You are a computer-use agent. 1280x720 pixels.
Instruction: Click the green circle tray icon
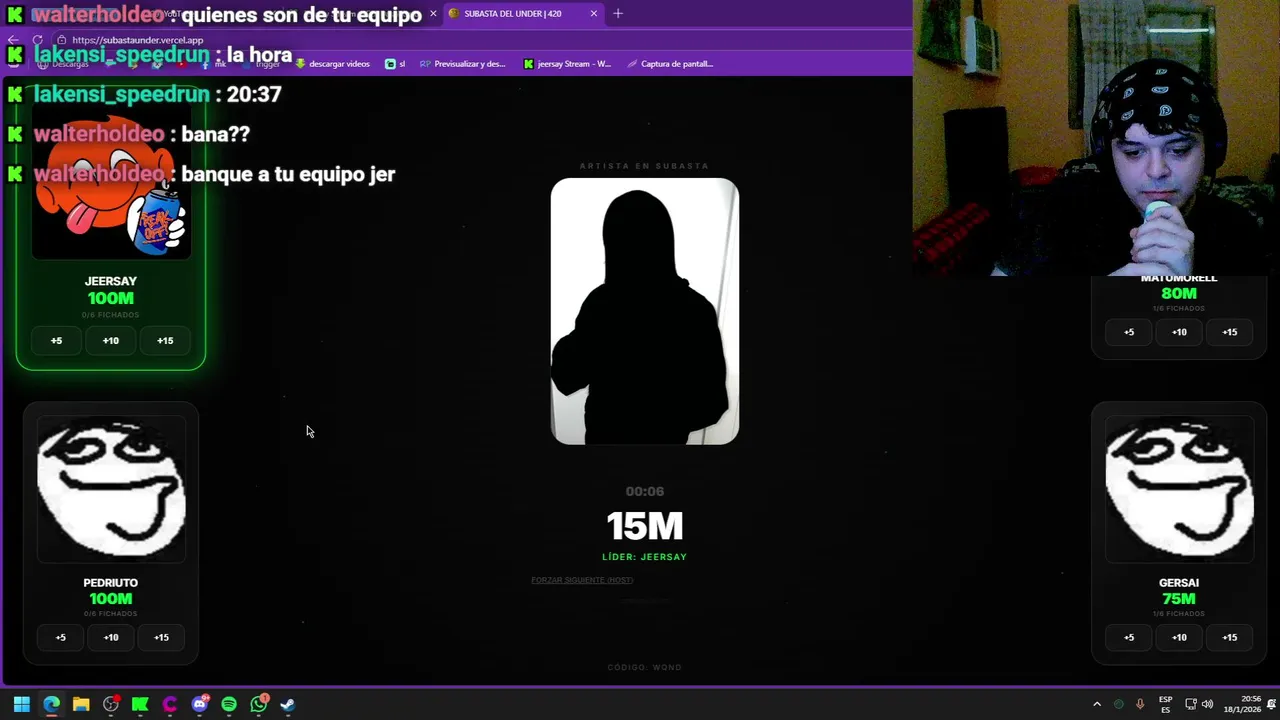tap(1119, 704)
